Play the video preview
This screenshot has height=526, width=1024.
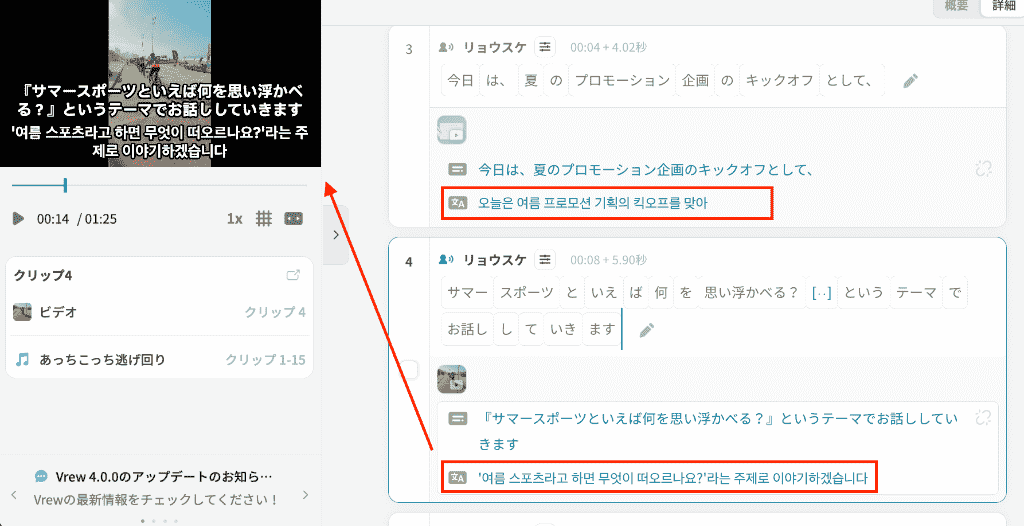pos(18,219)
